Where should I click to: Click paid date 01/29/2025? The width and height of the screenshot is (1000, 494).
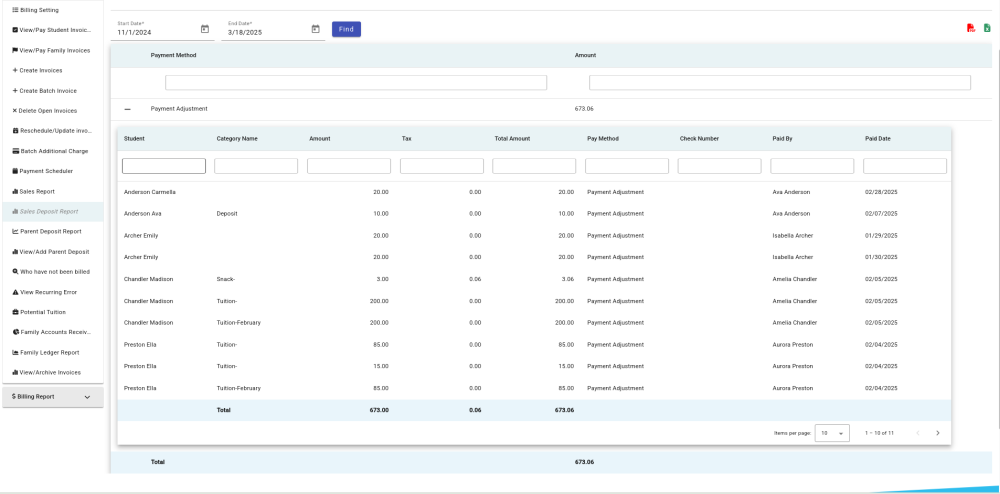click(881, 236)
